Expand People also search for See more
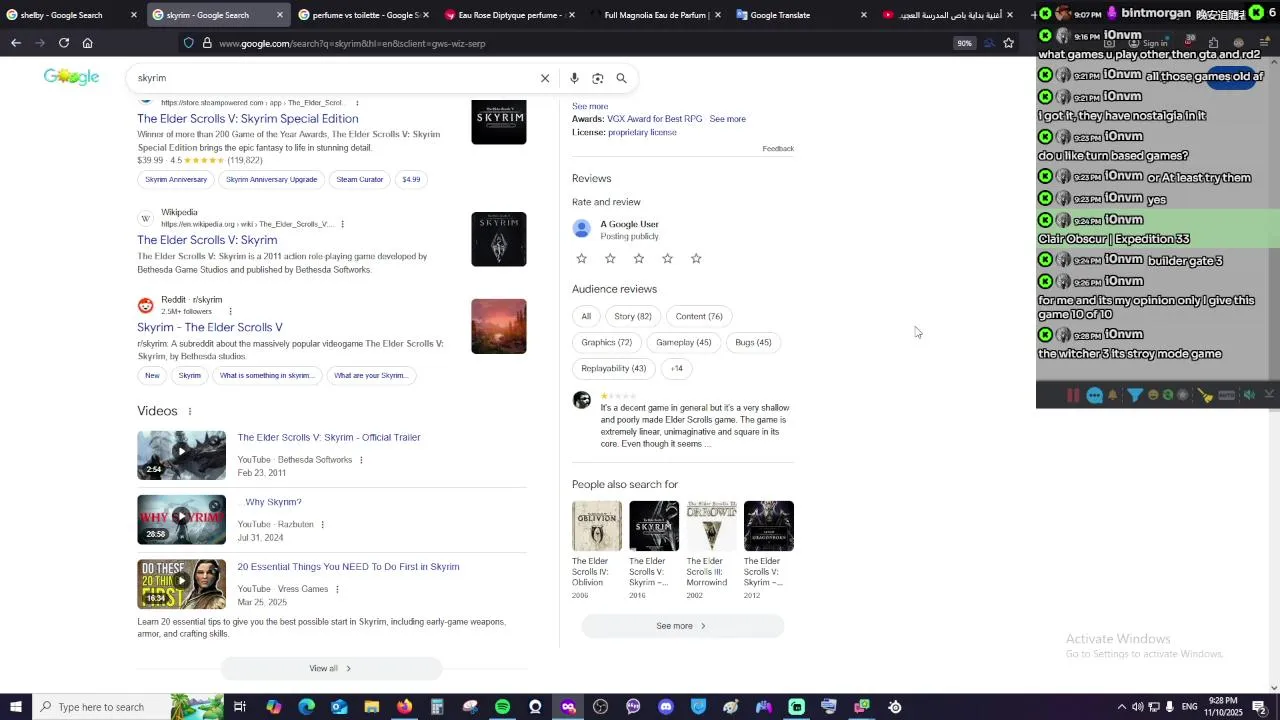Screen dimensions: 1280x720 pos(682,626)
